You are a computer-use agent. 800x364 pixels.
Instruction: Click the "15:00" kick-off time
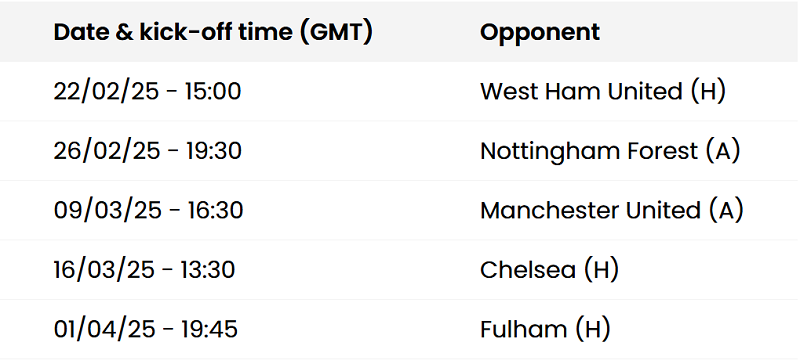[x=213, y=92]
